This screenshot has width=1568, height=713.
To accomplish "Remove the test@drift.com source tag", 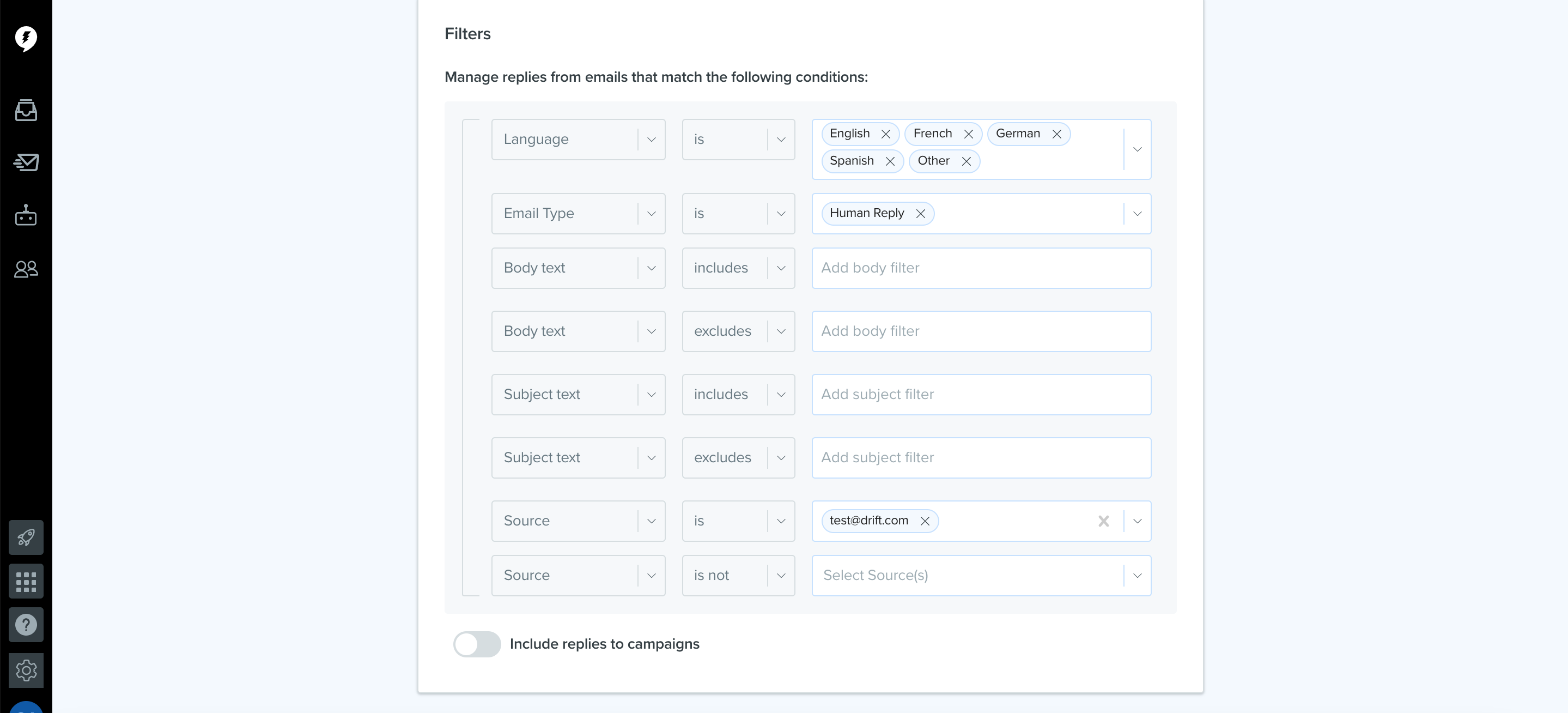I will (x=924, y=521).
